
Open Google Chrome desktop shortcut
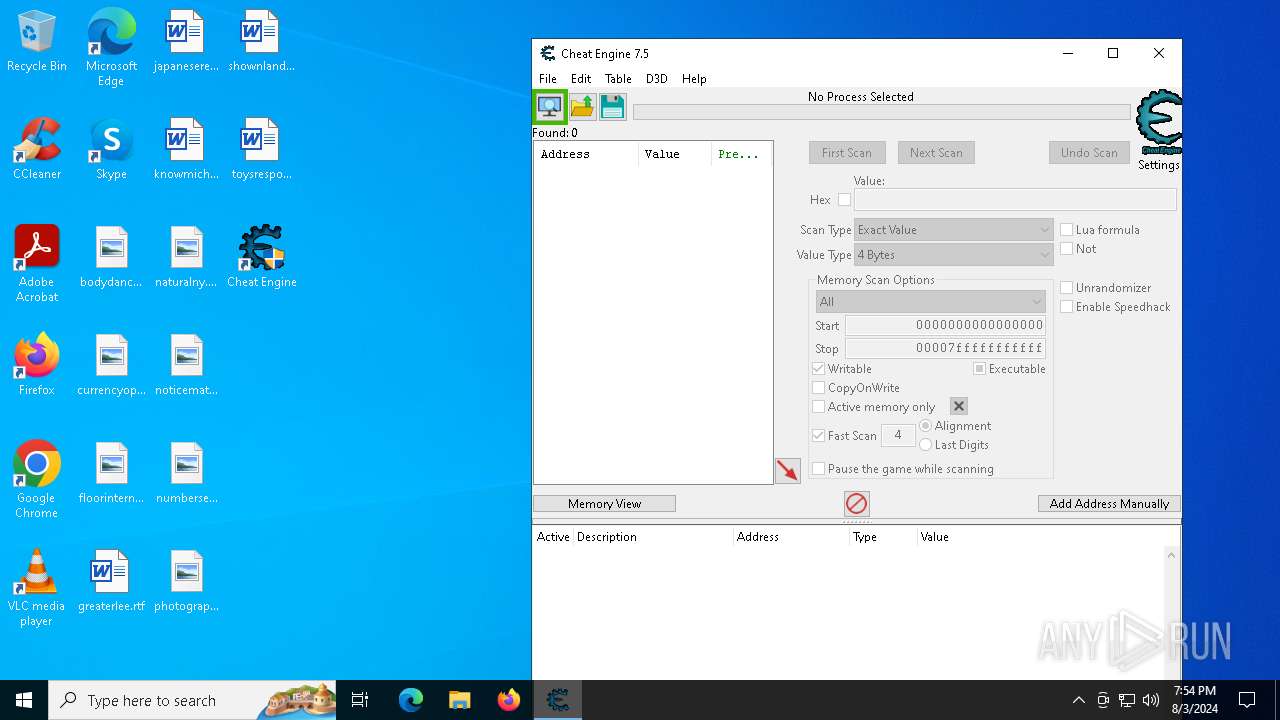click(x=37, y=480)
